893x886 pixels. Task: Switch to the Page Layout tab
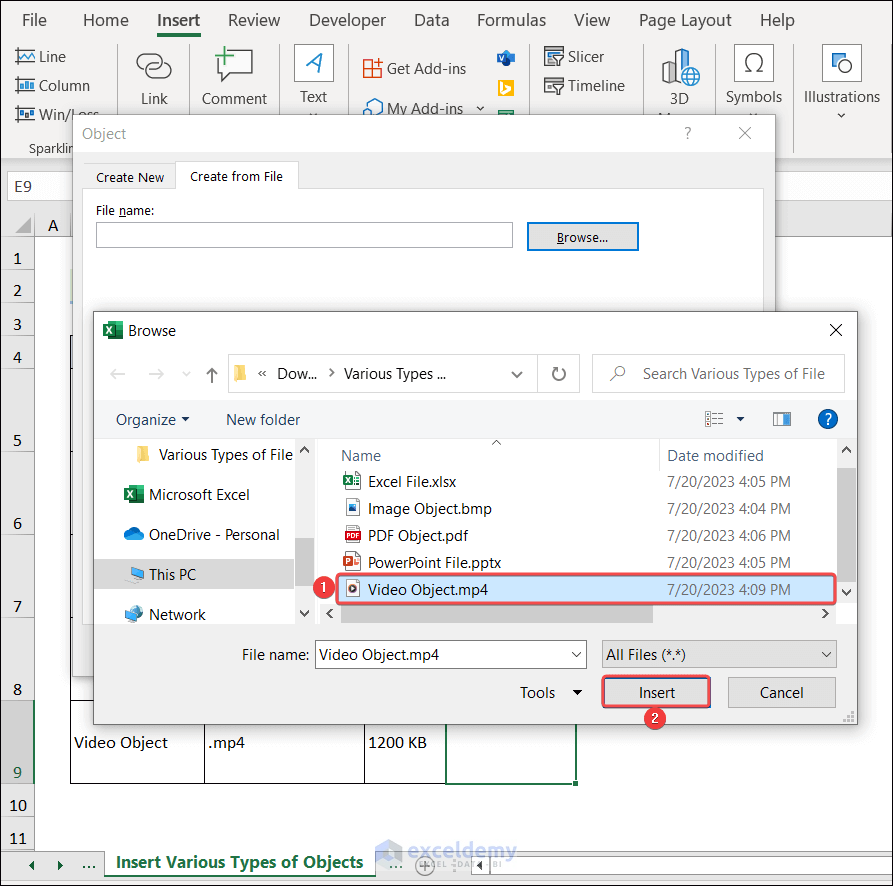click(x=685, y=20)
